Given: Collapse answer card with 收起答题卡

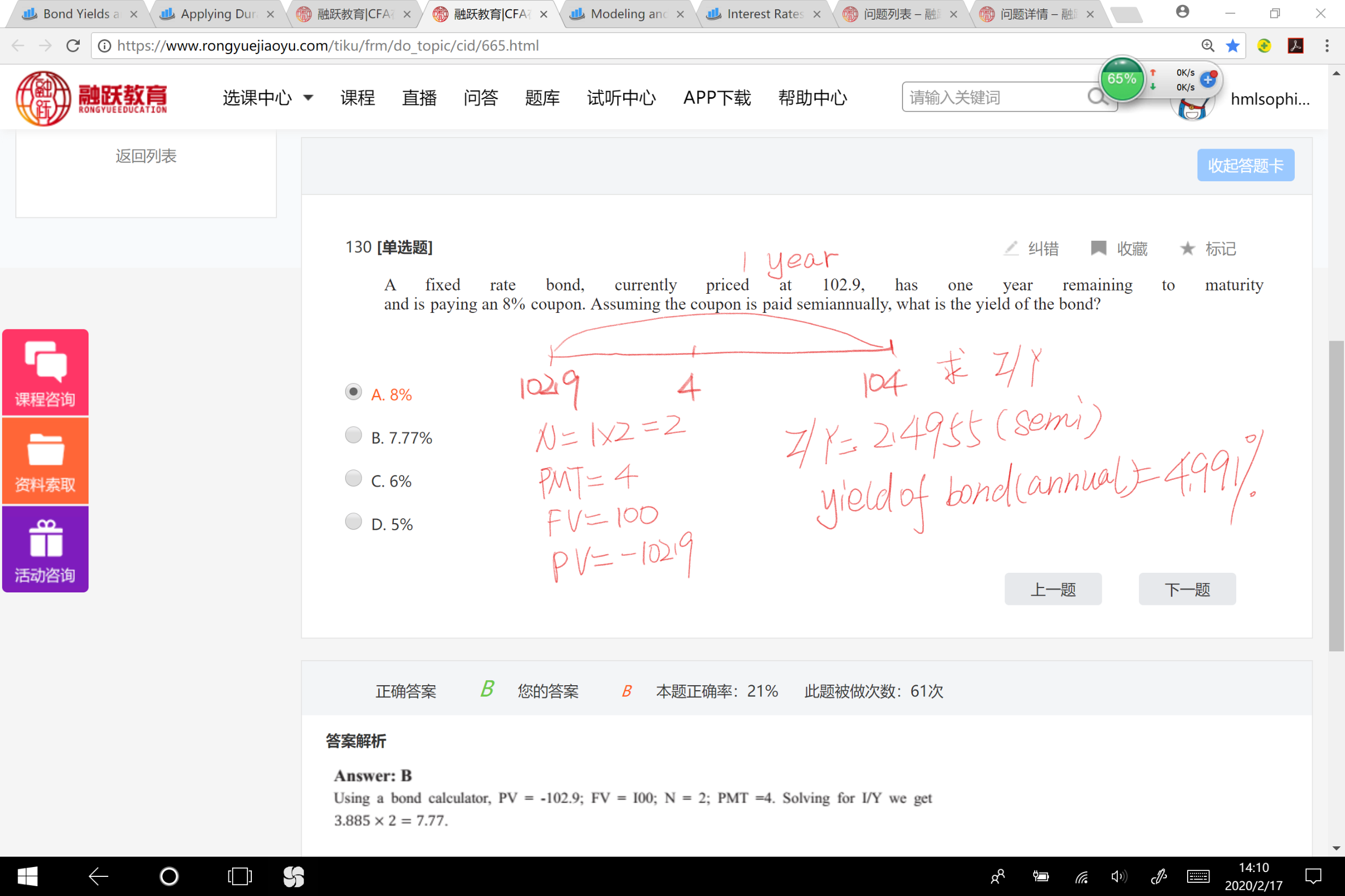Looking at the screenshot, I should [1245, 166].
